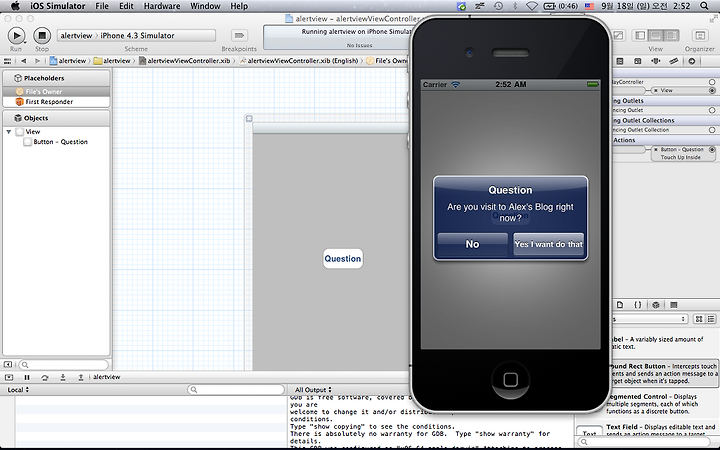
Task: Open the Size inspector ruler icon
Action: 674,61
